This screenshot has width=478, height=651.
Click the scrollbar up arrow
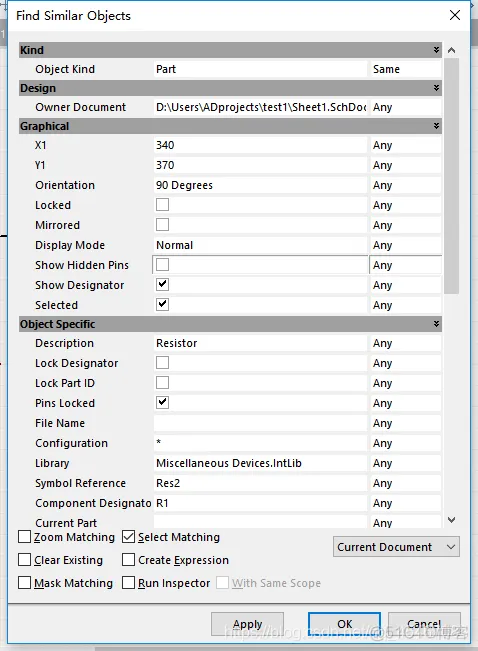pos(451,50)
